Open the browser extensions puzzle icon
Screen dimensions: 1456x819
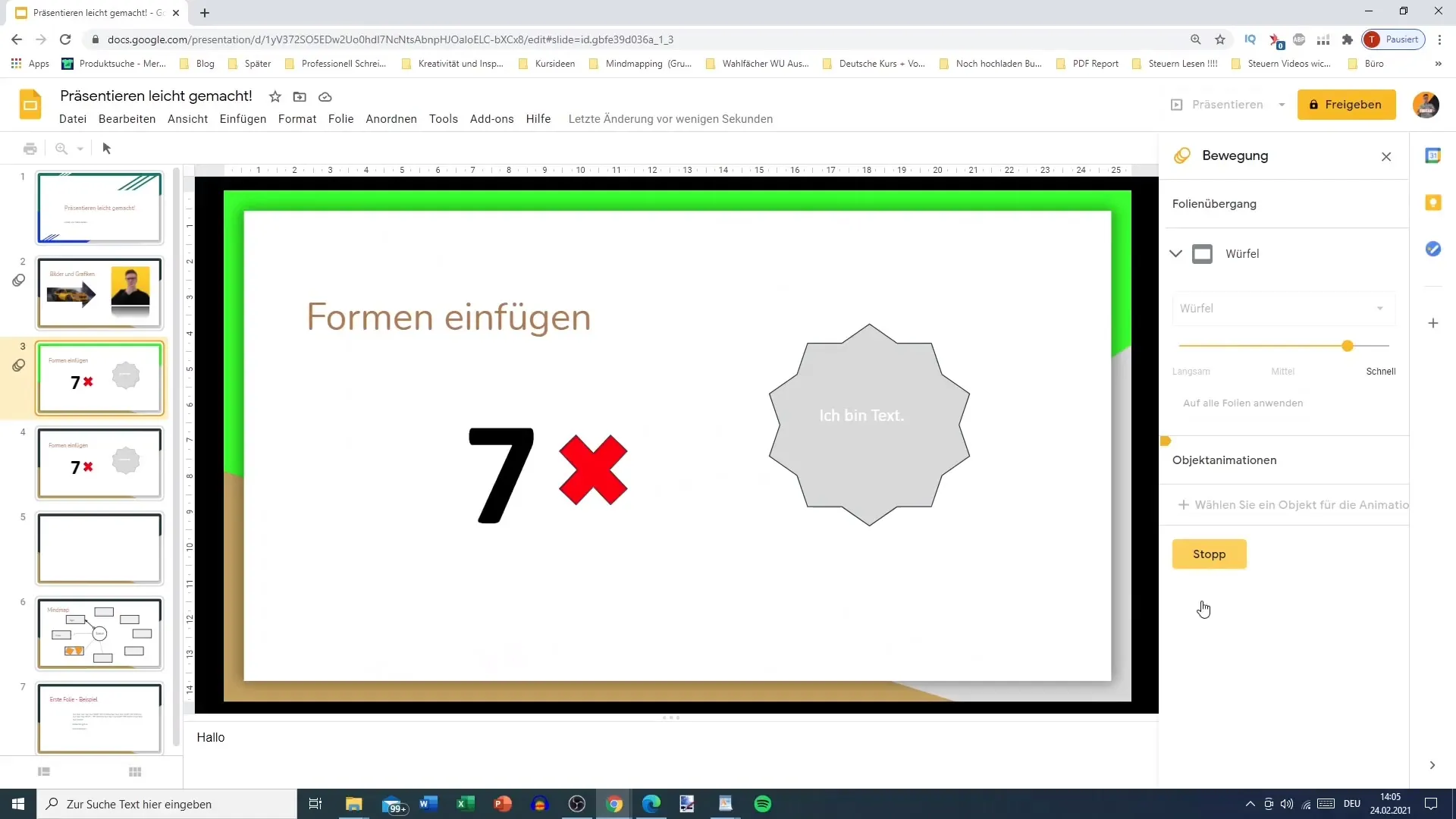point(1347,39)
